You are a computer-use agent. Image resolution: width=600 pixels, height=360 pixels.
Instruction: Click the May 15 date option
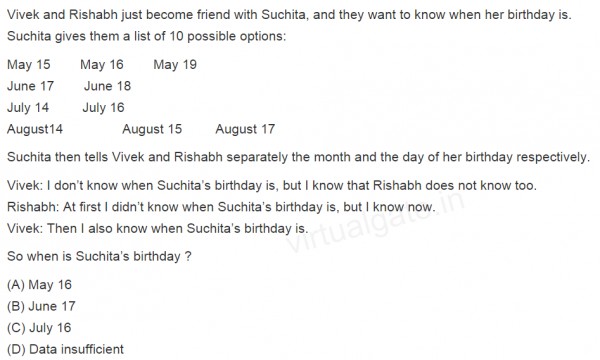pyautogui.click(x=29, y=64)
